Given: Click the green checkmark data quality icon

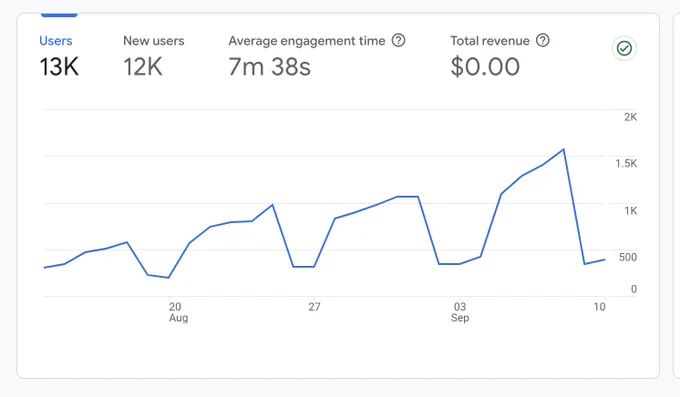Looking at the screenshot, I should pos(624,48).
